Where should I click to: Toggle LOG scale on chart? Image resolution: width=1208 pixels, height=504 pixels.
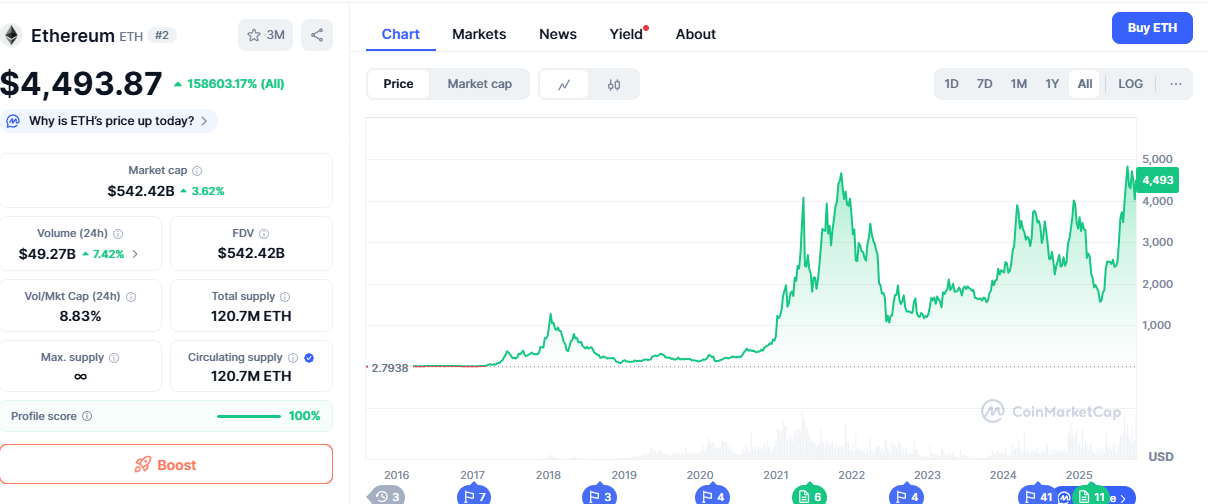pos(1130,84)
